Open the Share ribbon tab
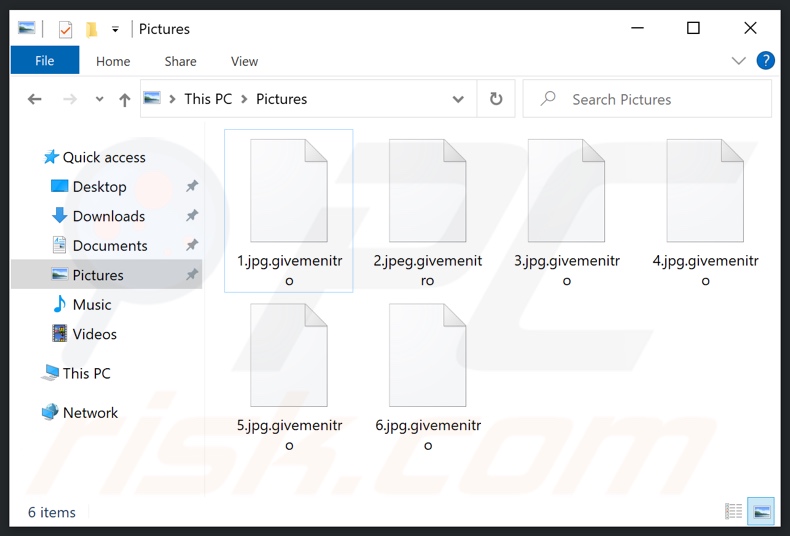 pyautogui.click(x=180, y=61)
